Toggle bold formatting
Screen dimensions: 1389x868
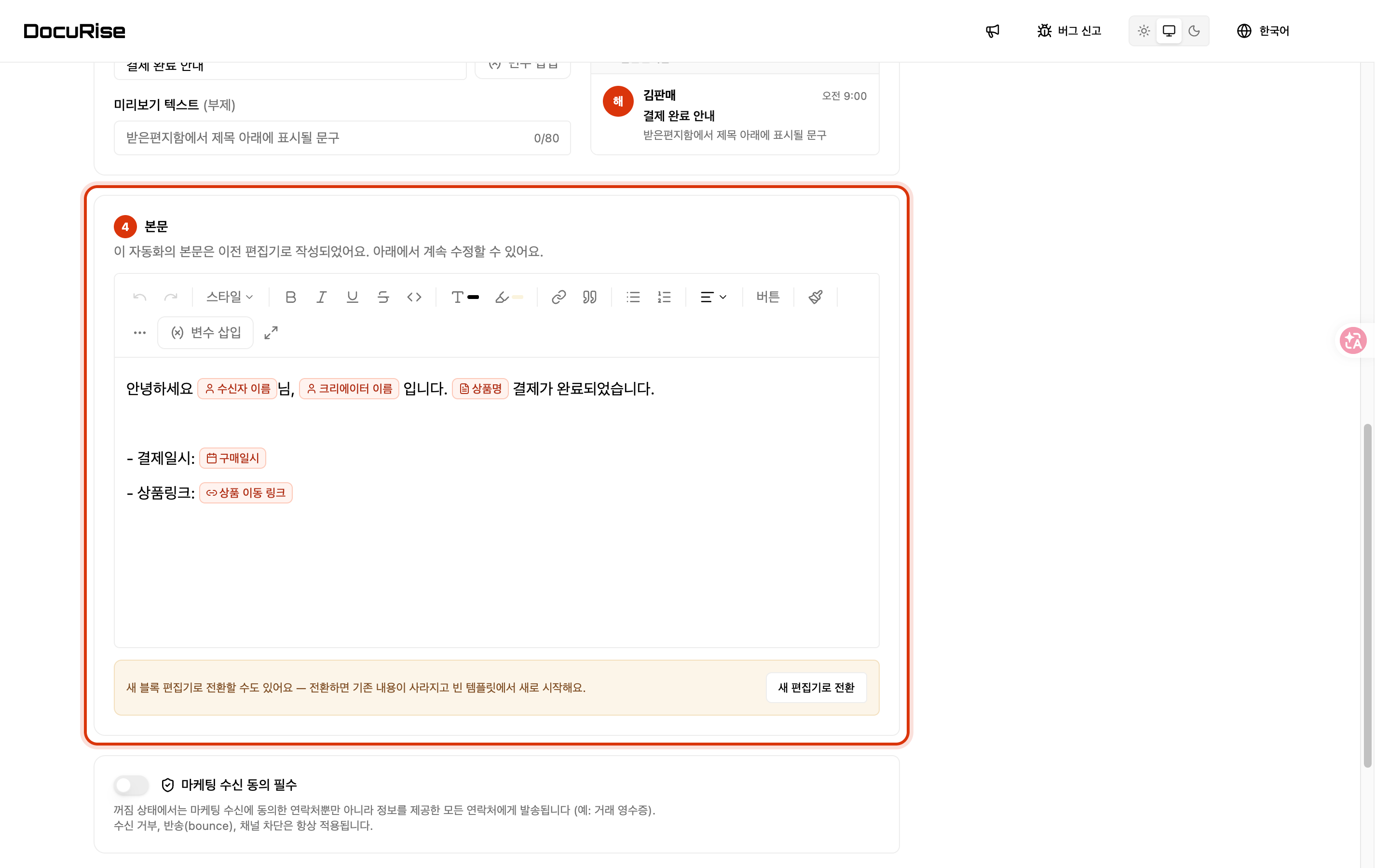tap(290, 297)
